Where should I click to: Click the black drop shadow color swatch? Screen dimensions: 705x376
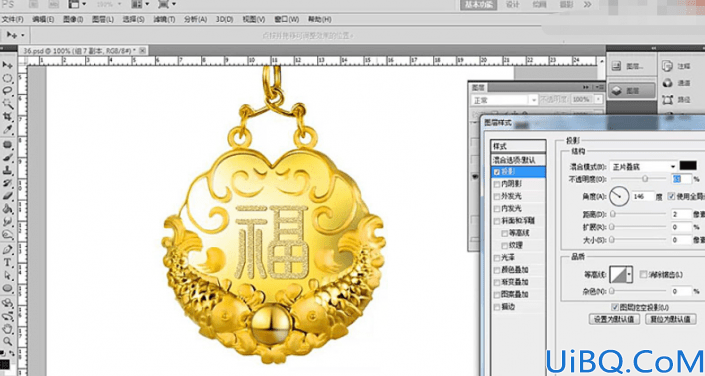(688, 166)
